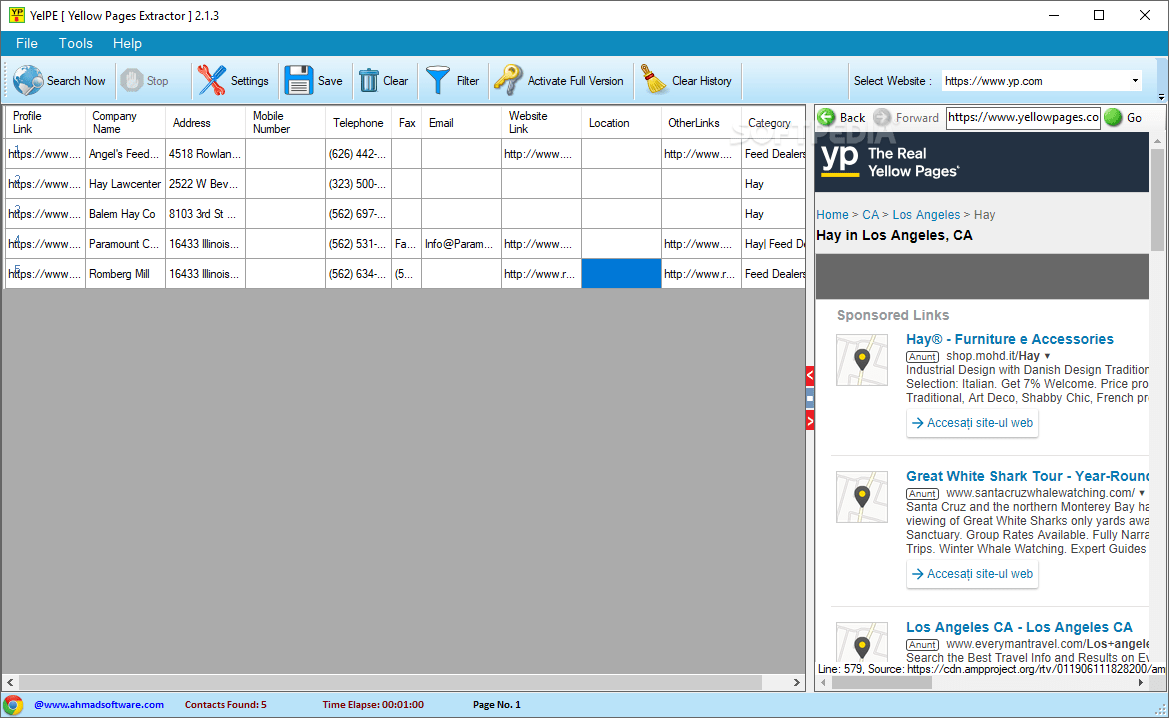Open the Help menu
Viewport: 1169px width, 718px height.
tap(127, 43)
